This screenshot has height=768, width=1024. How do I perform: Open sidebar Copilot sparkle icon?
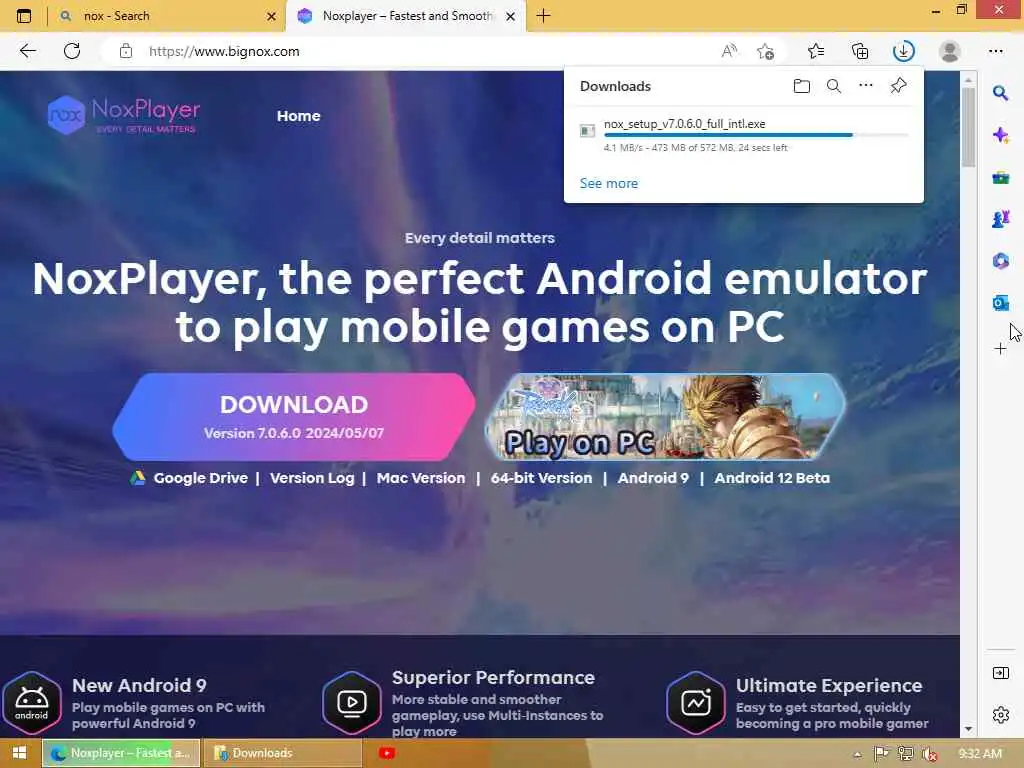pyautogui.click(x=1000, y=135)
